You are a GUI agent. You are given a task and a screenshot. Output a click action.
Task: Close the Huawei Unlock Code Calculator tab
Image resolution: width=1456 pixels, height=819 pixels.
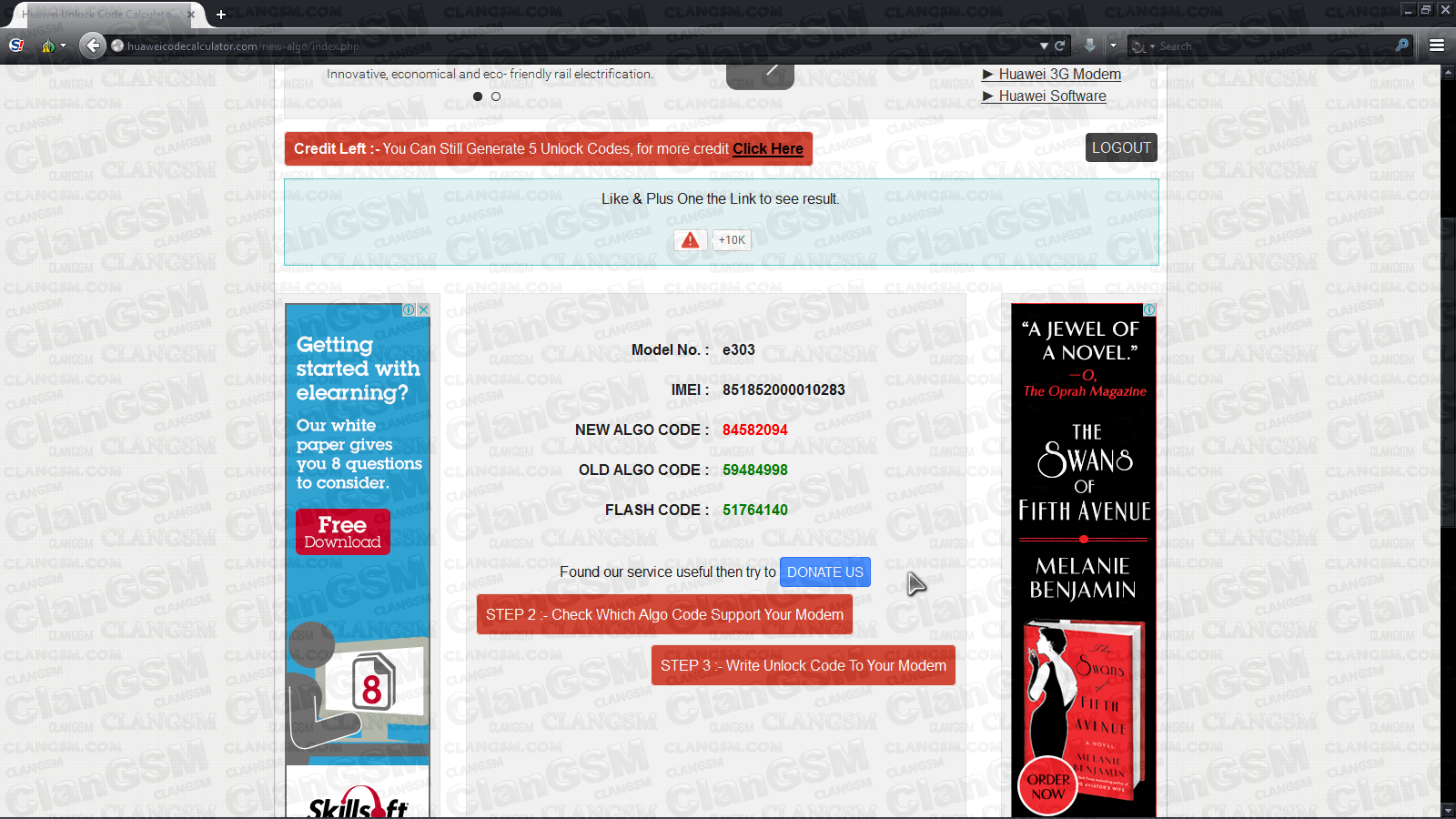(x=191, y=15)
